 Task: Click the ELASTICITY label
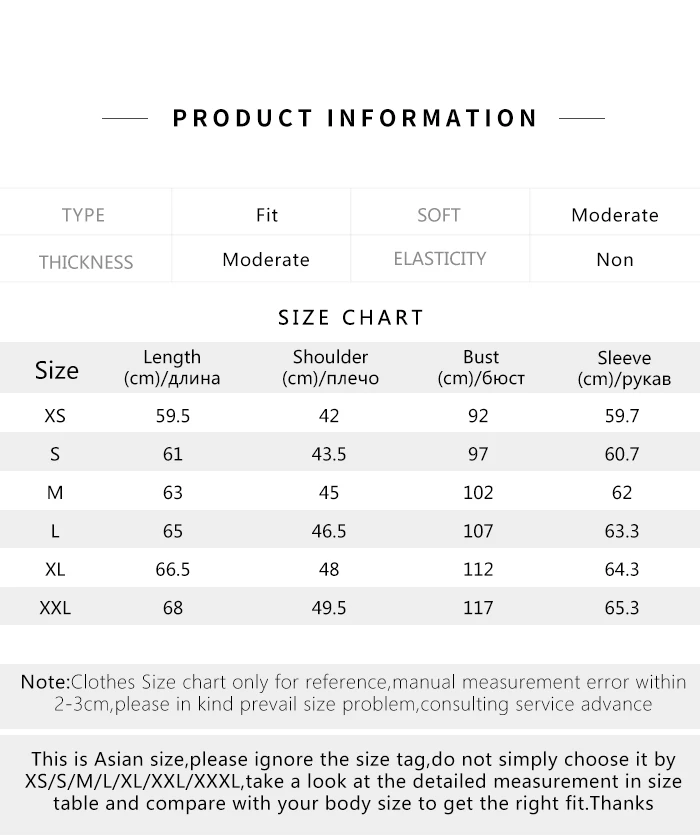[440, 259]
